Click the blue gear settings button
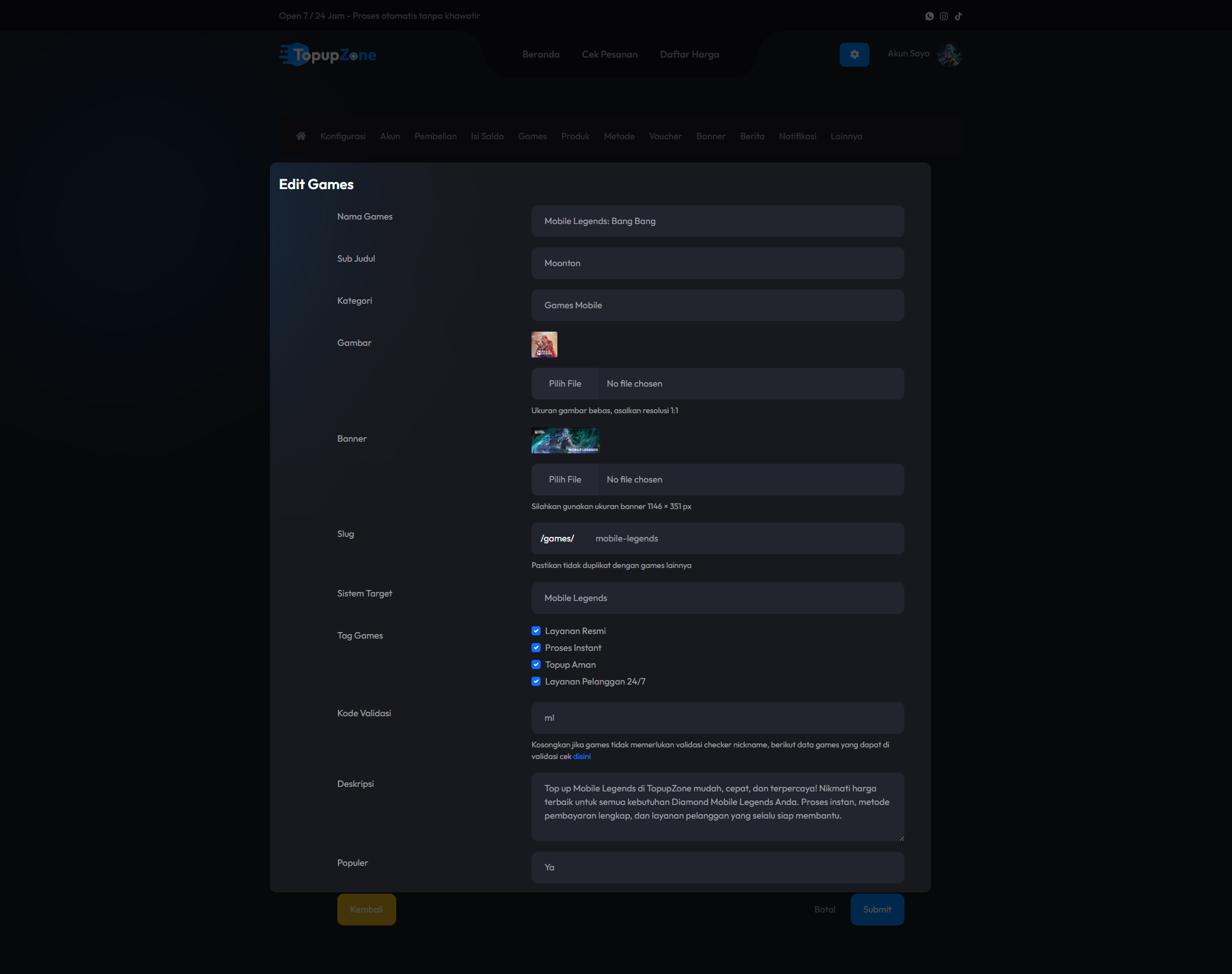The width and height of the screenshot is (1232, 974). [x=855, y=54]
